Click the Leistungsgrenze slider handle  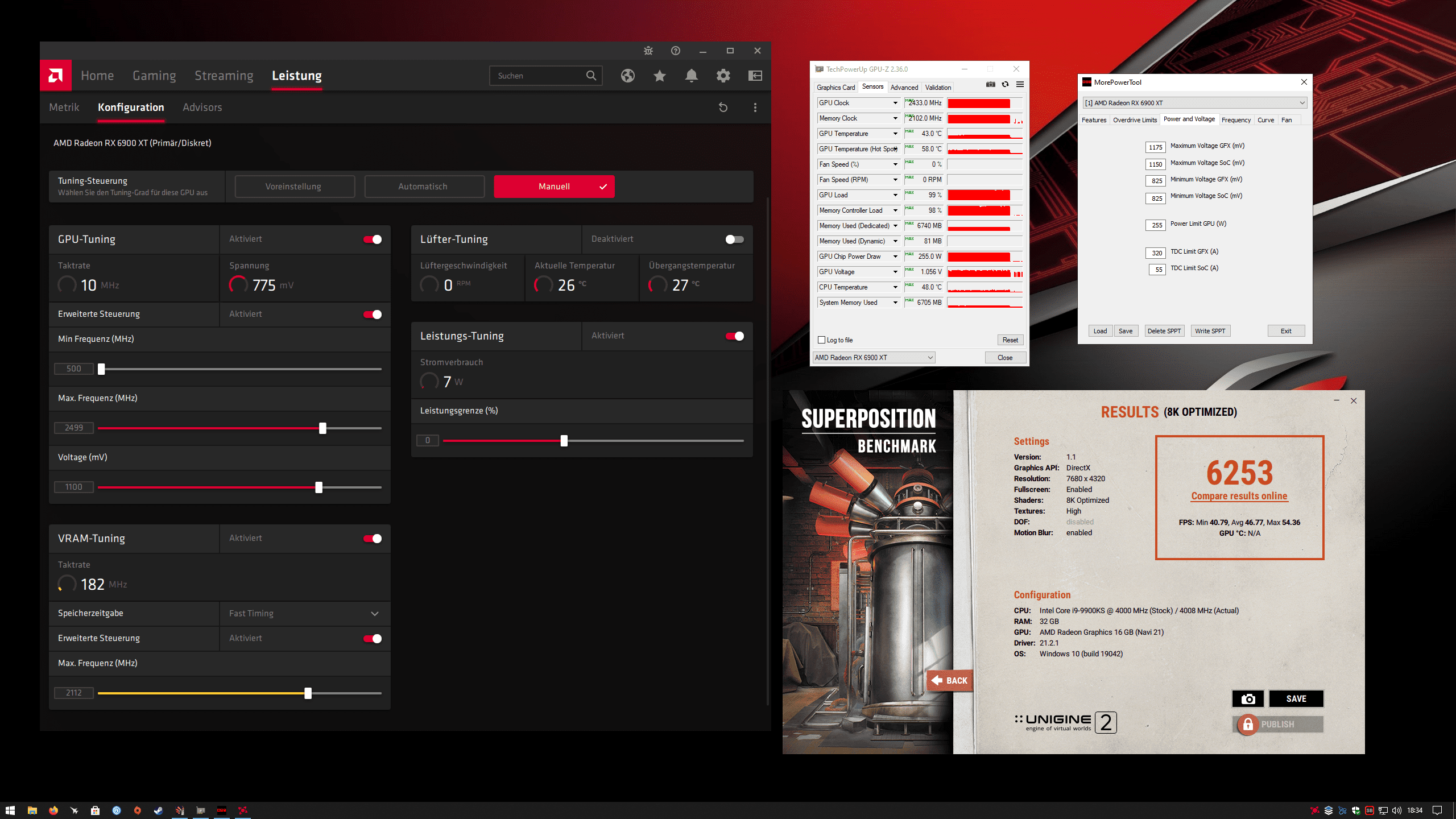[x=564, y=441]
